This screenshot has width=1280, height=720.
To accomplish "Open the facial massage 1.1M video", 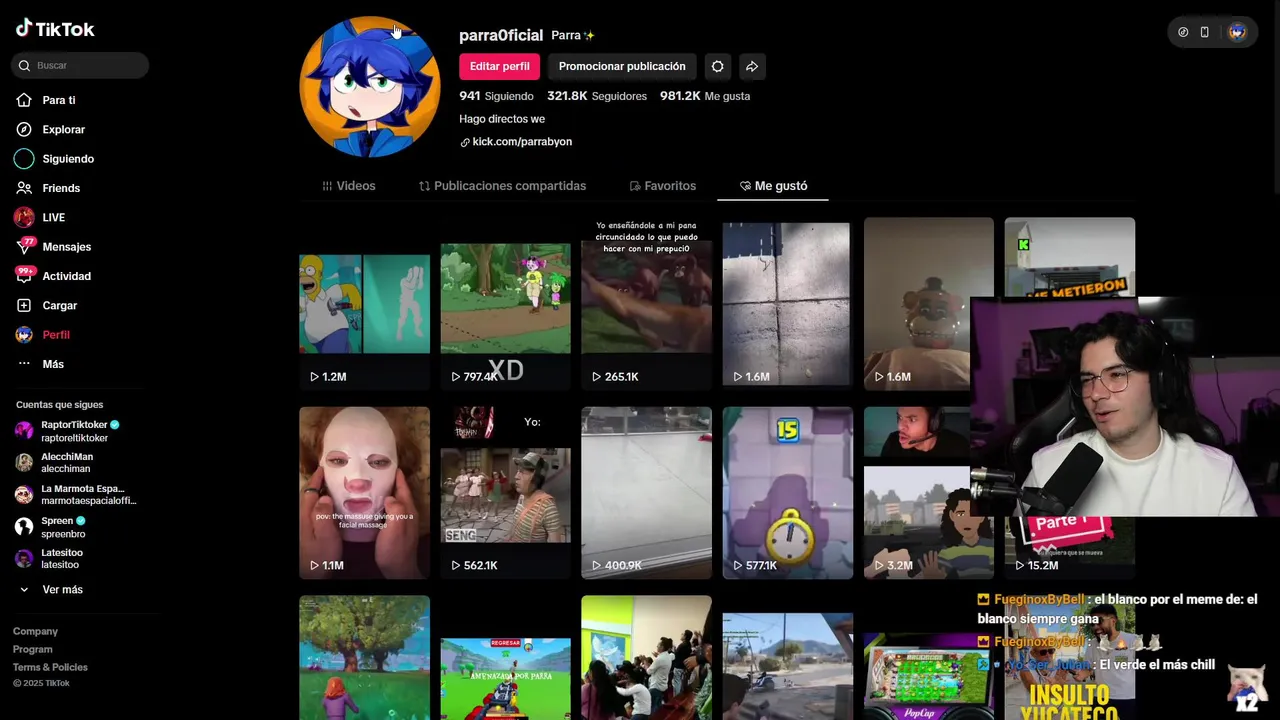I will (x=364, y=493).
